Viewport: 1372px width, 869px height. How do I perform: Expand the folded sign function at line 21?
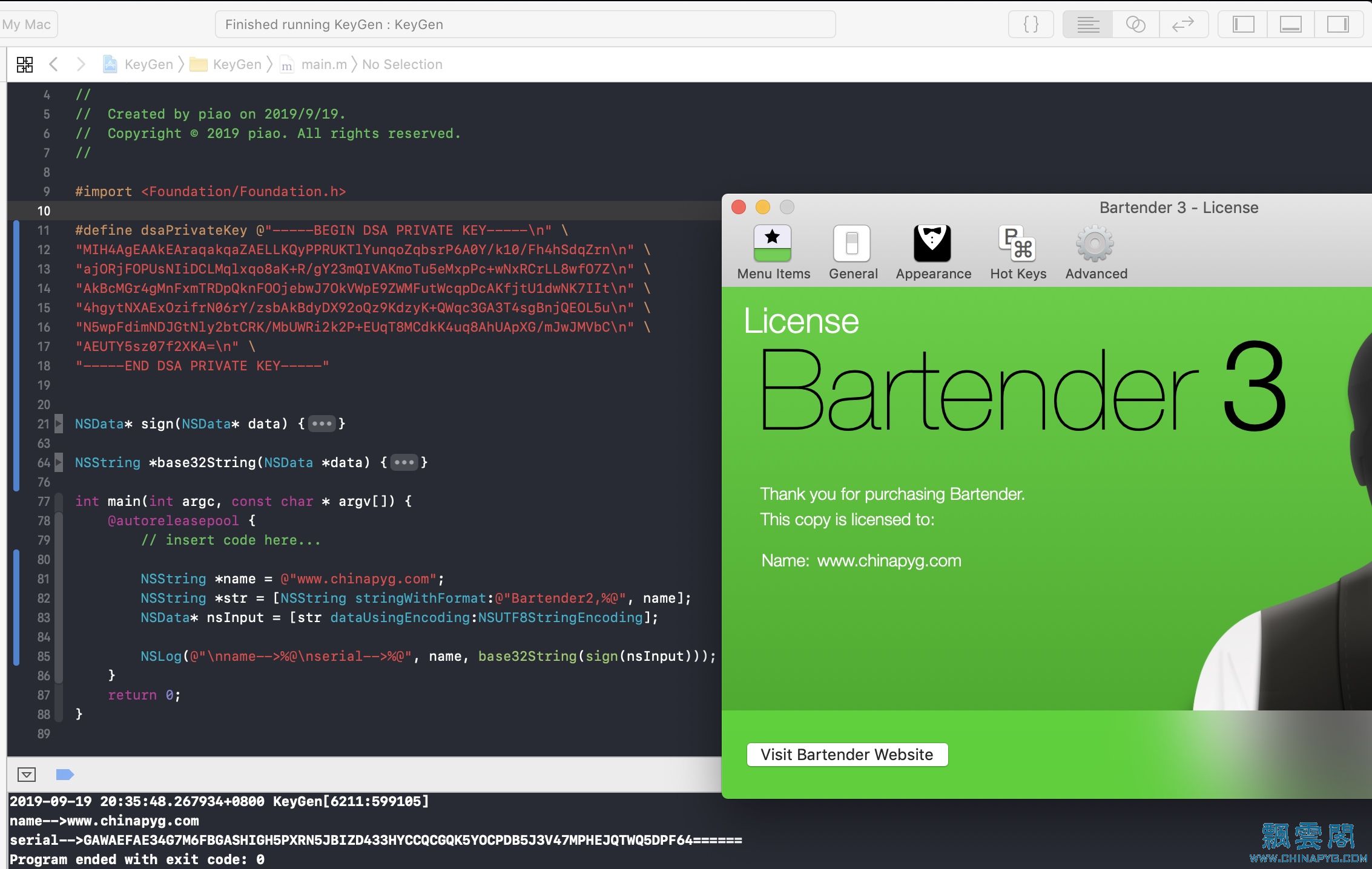[x=59, y=424]
